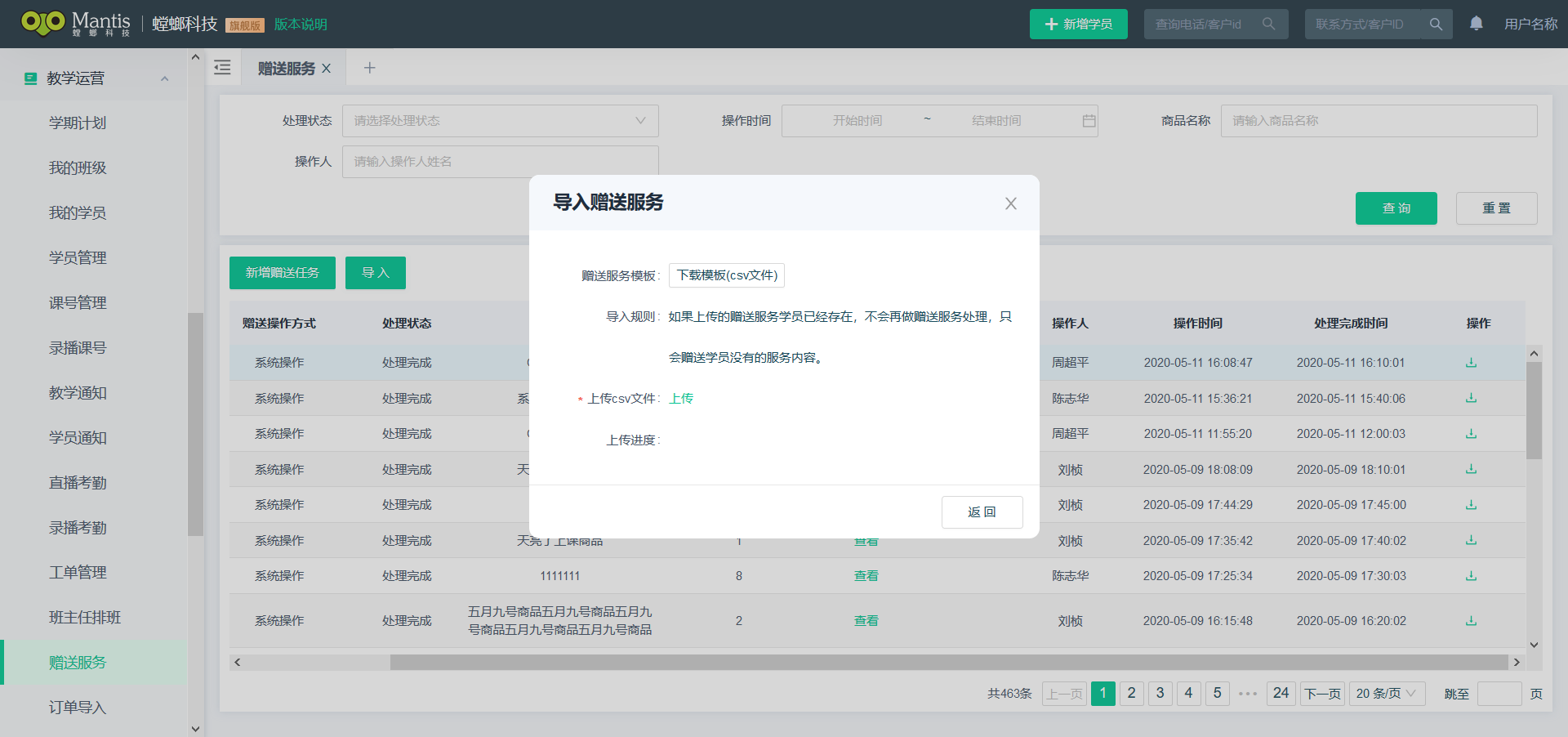This screenshot has width=1568, height=737.
Task: Click the 新增学员 button
Action: tap(1078, 25)
